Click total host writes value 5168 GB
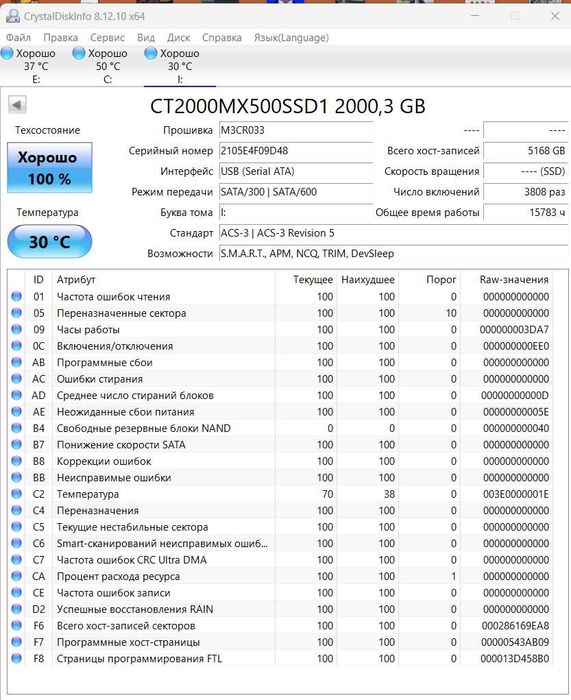The width and height of the screenshot is (571, 700). 525,151
